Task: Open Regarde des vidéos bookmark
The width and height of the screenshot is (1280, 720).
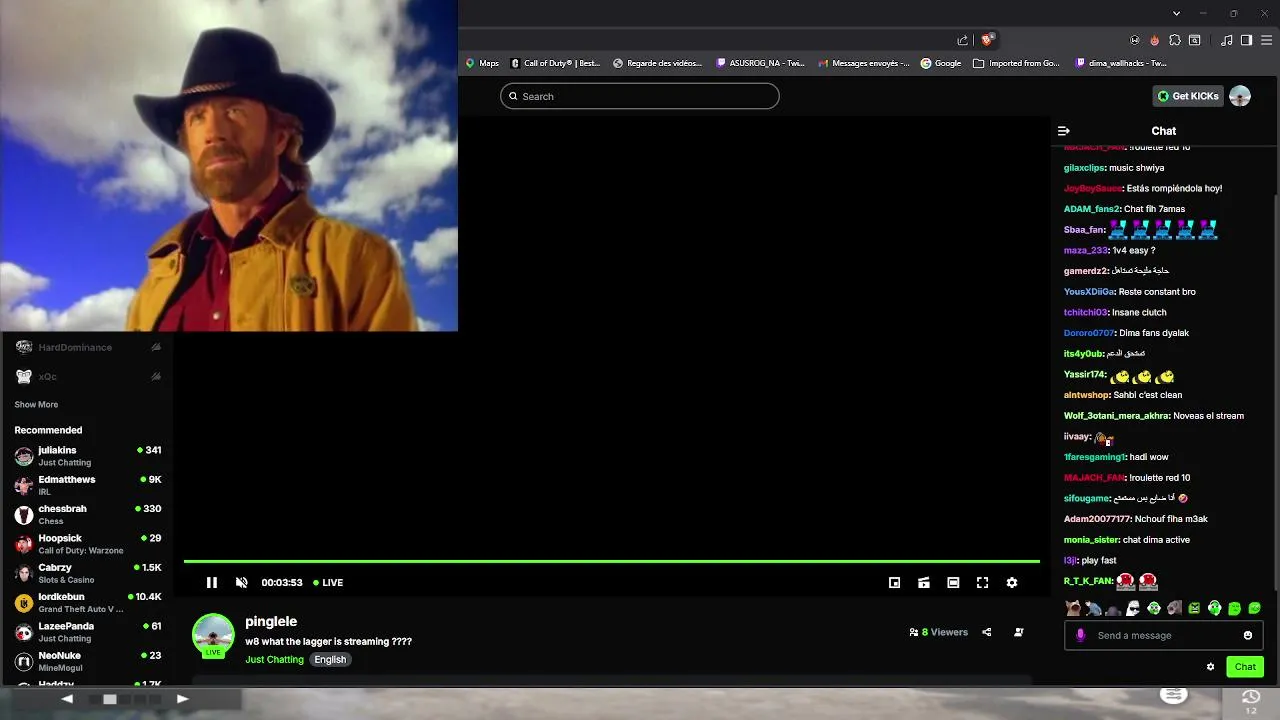Action: pos(658,63)
